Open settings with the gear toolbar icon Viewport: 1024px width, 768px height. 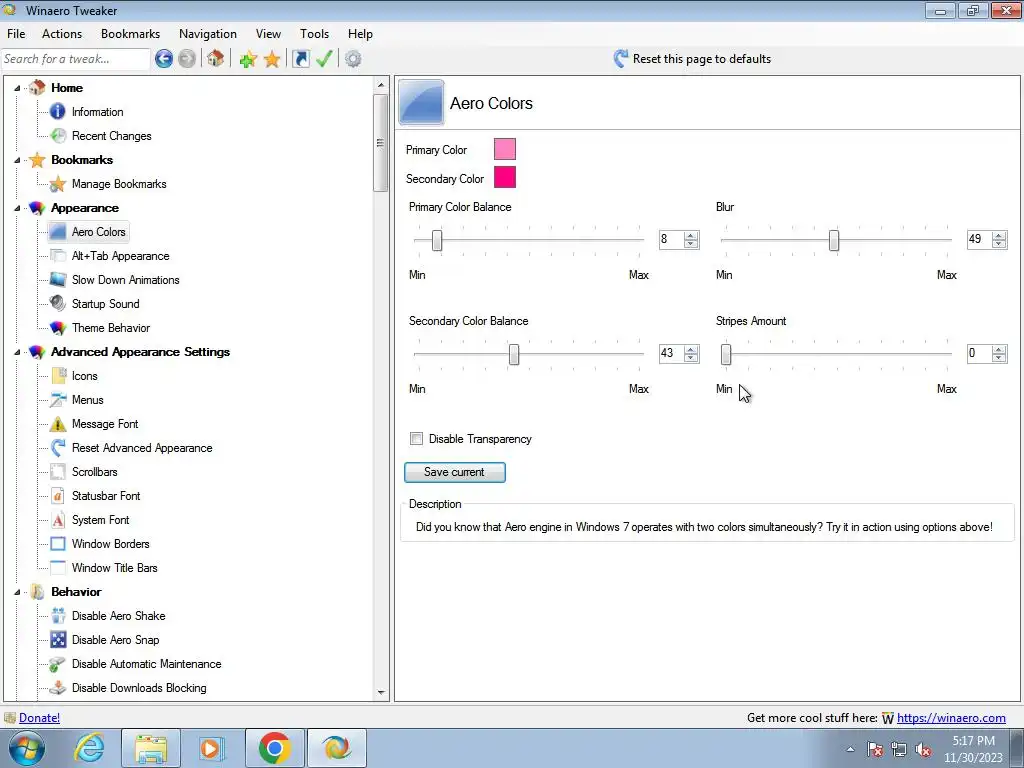[353, 59]
